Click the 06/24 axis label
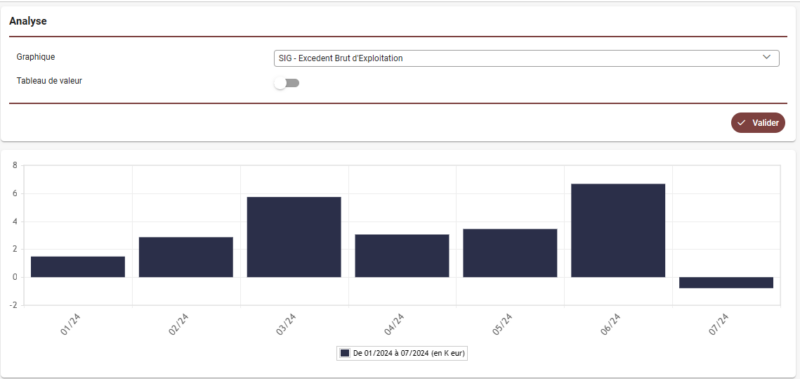 tap(611, 324)
